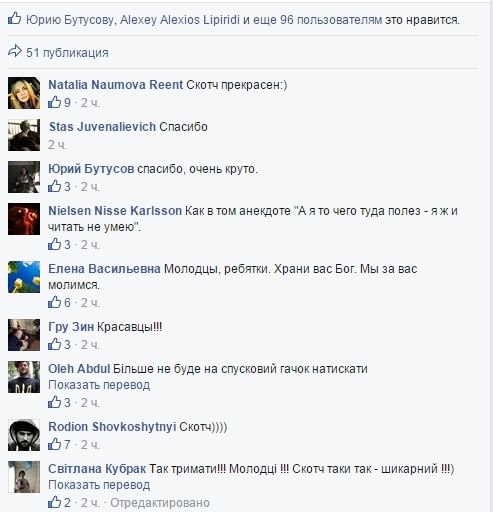Open Natalia Naumova Reent's profile name link

116,85
